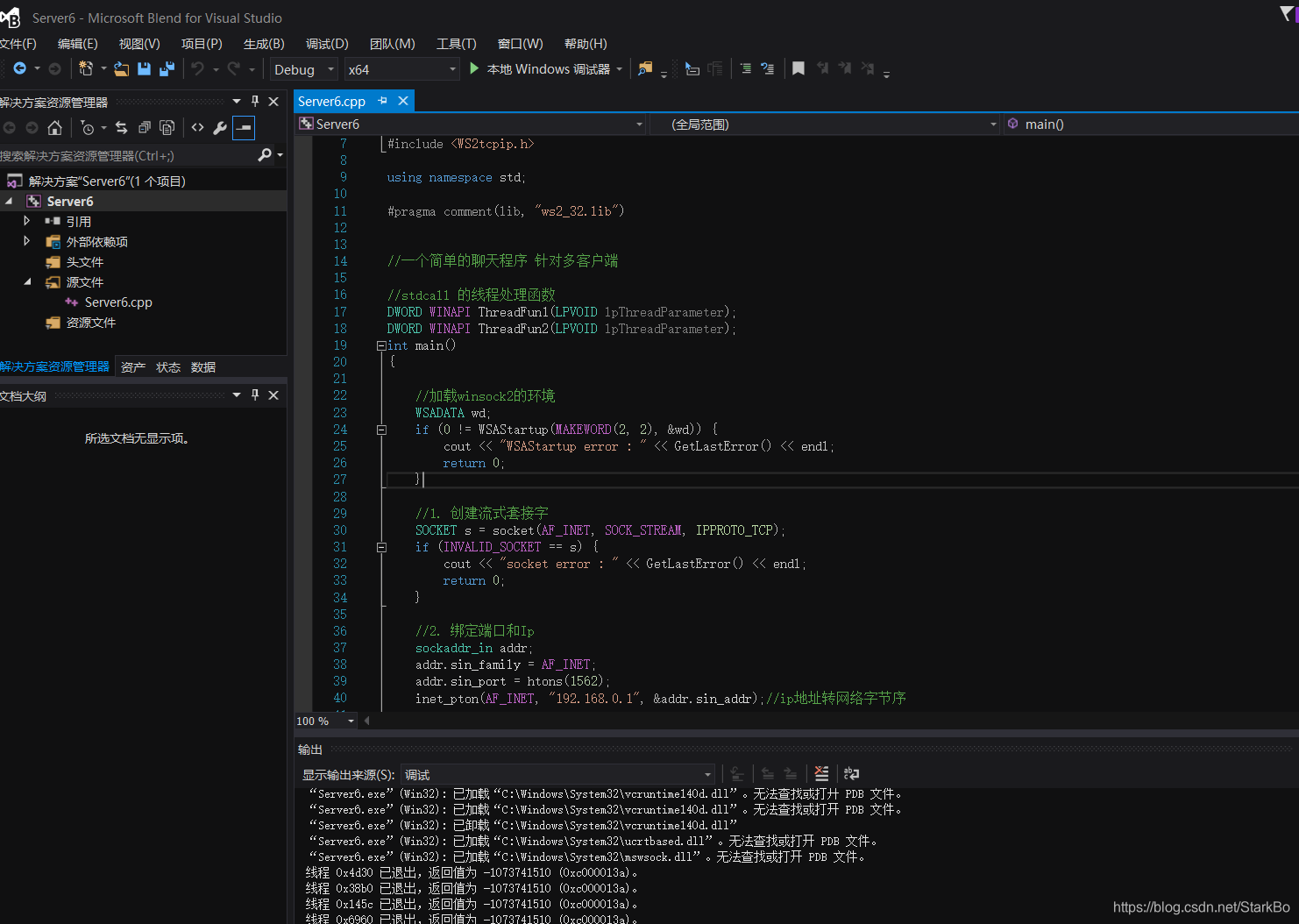Close the Server6.cpp editor tab
The height and width of the screenshot is (924, 1299).
tap(403, 101)
